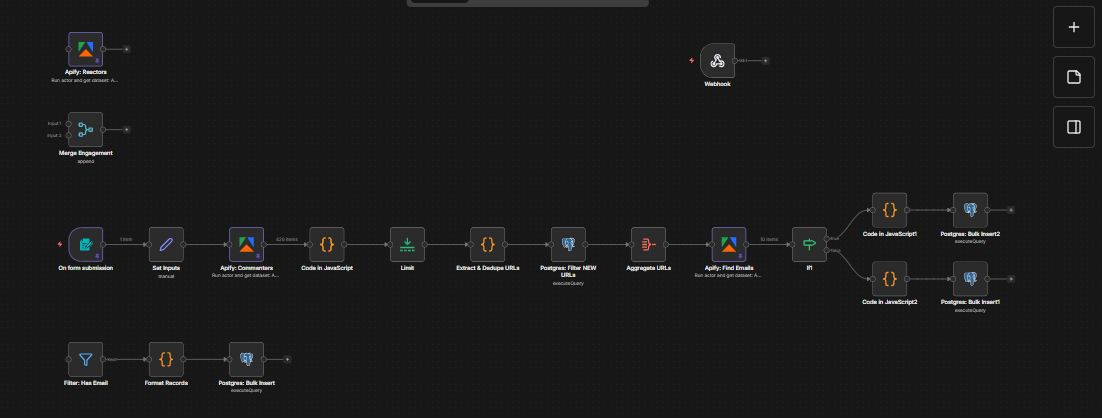
Task: Open the Webhook trigger node
Action: click(x=717, y=60)
